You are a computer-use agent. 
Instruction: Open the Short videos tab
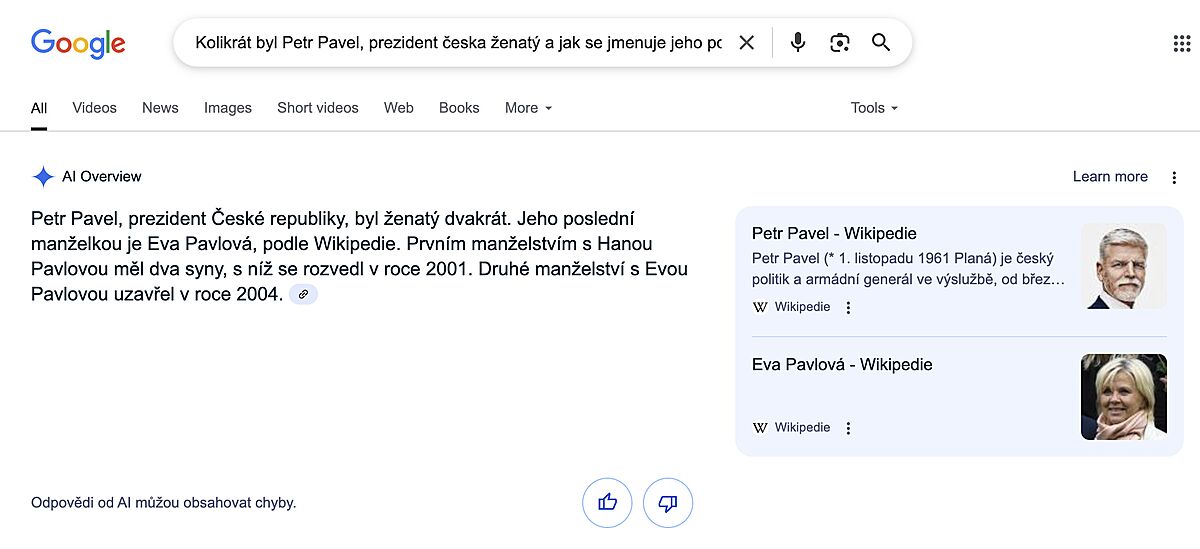point(318,108)
